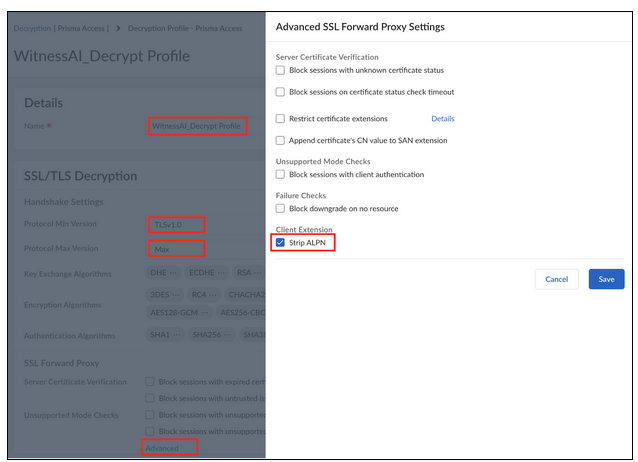Click the Unsupported Mode Checks heading in the settings dialog
This screenshot has height=462, width=638.
pos(323,161)
